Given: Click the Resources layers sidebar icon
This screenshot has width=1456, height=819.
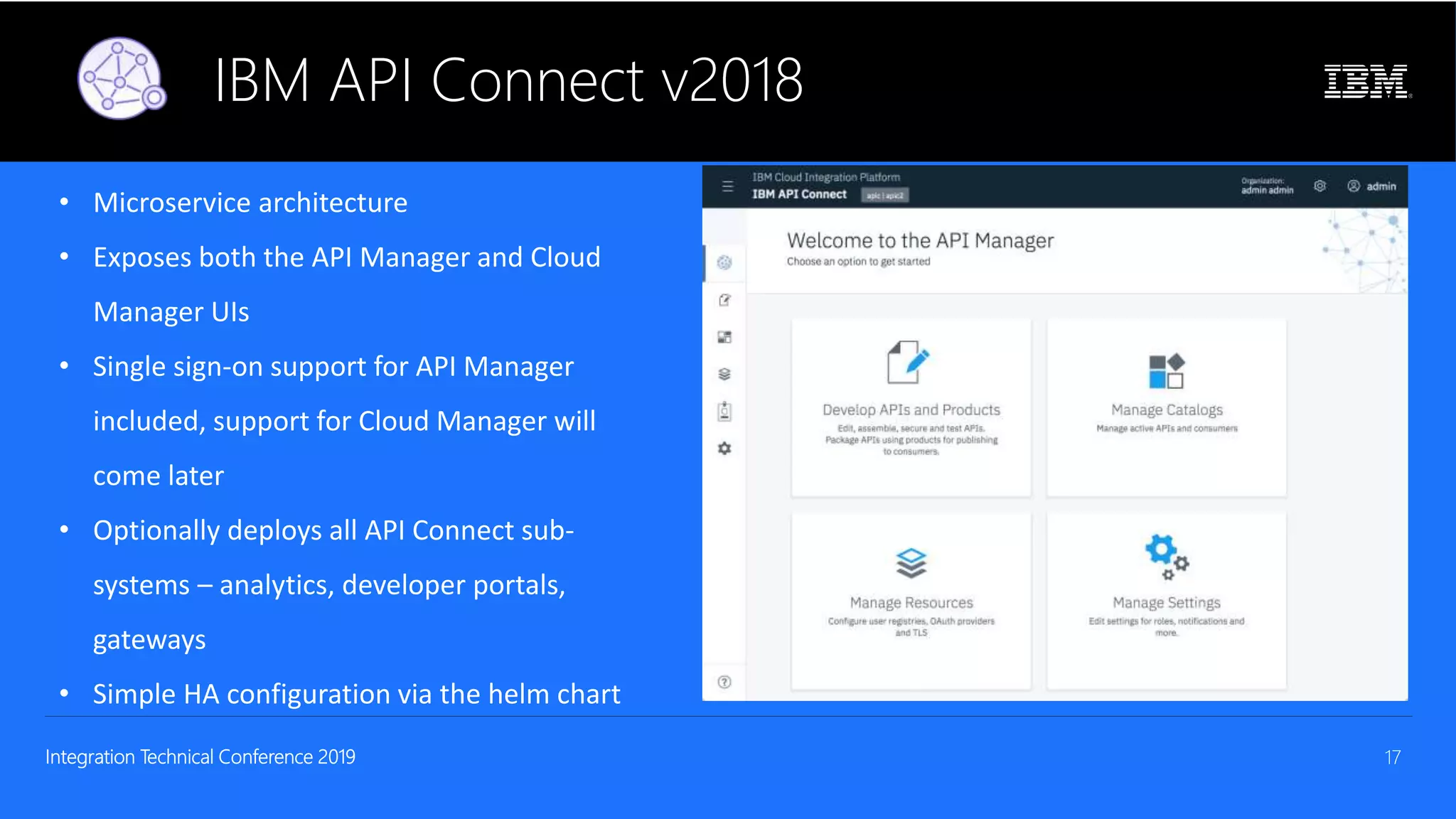Looking at the screenshot, I should 724,374.
